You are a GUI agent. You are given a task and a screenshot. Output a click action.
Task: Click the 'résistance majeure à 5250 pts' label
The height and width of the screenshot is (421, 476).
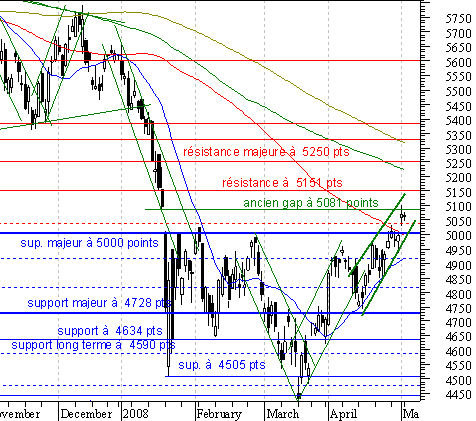[266, 152]
